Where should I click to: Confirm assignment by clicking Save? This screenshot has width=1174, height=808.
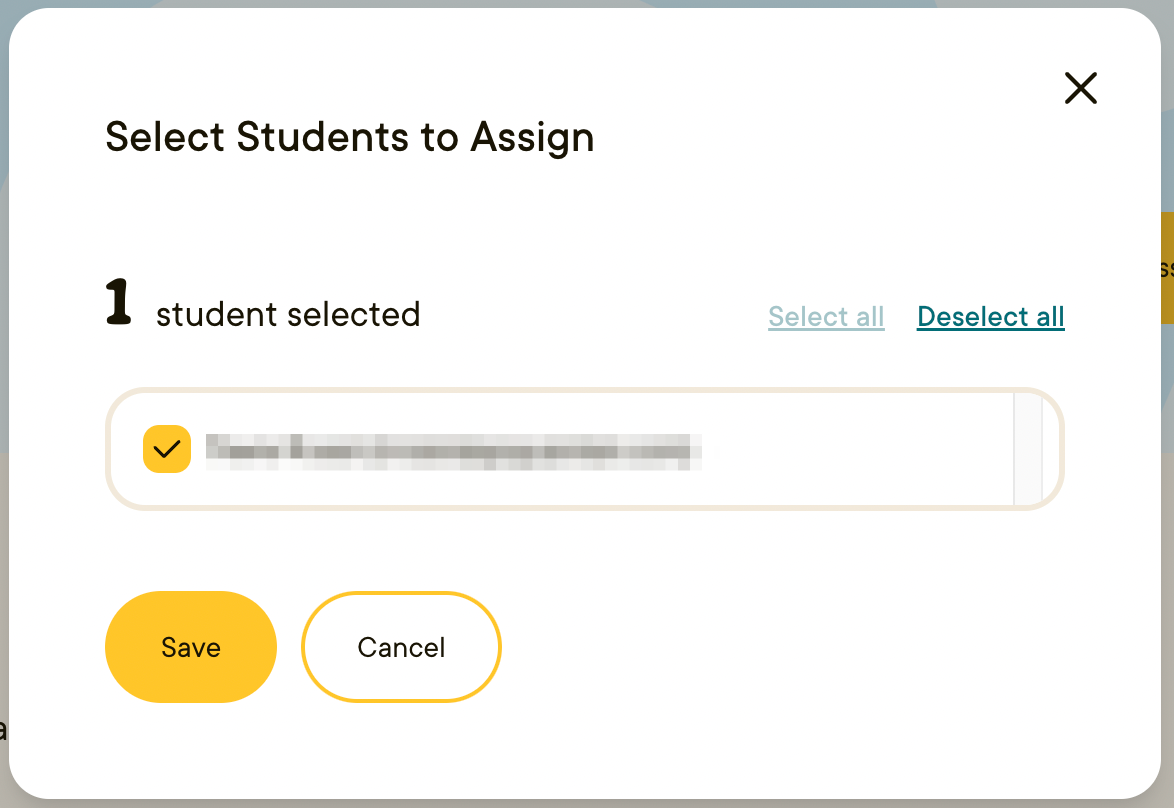(190, 647)
